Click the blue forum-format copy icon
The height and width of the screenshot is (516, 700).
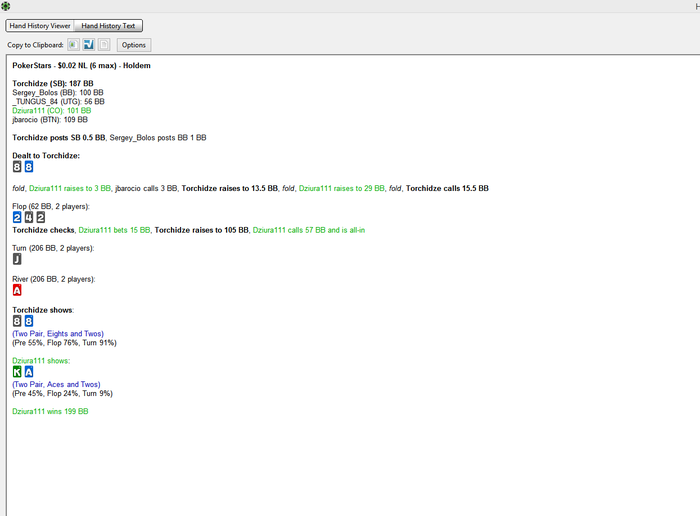click(89, 45)
